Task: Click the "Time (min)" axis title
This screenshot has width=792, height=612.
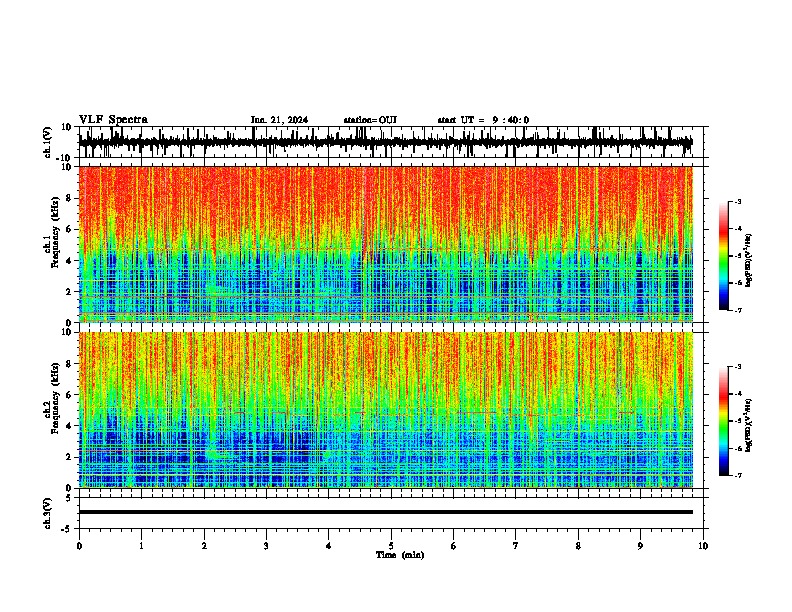Action: pos(400,555)
